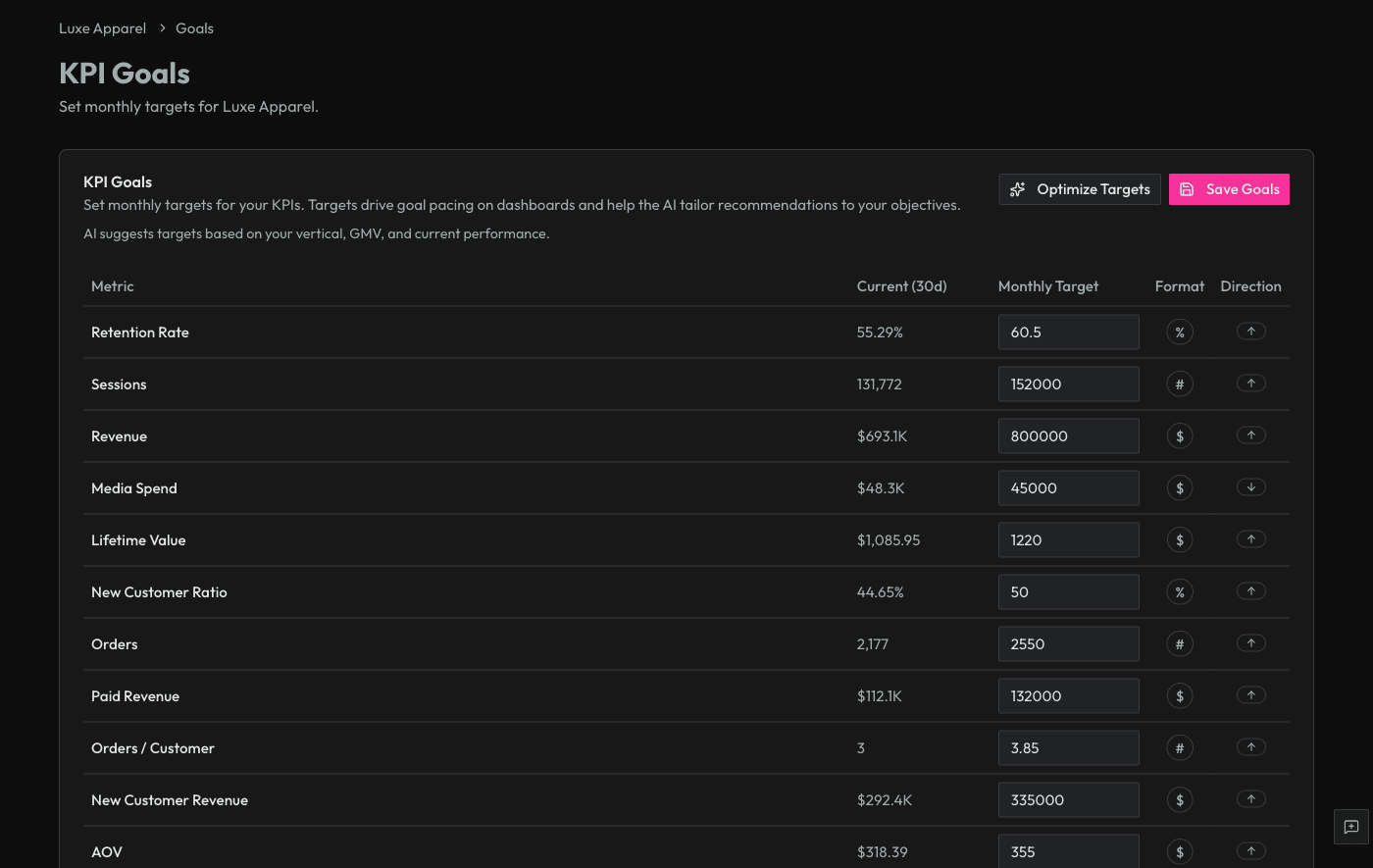1373x868 pixels.
Task: Toggle the direction arrow for AOV
Action: click(1250, 851)
